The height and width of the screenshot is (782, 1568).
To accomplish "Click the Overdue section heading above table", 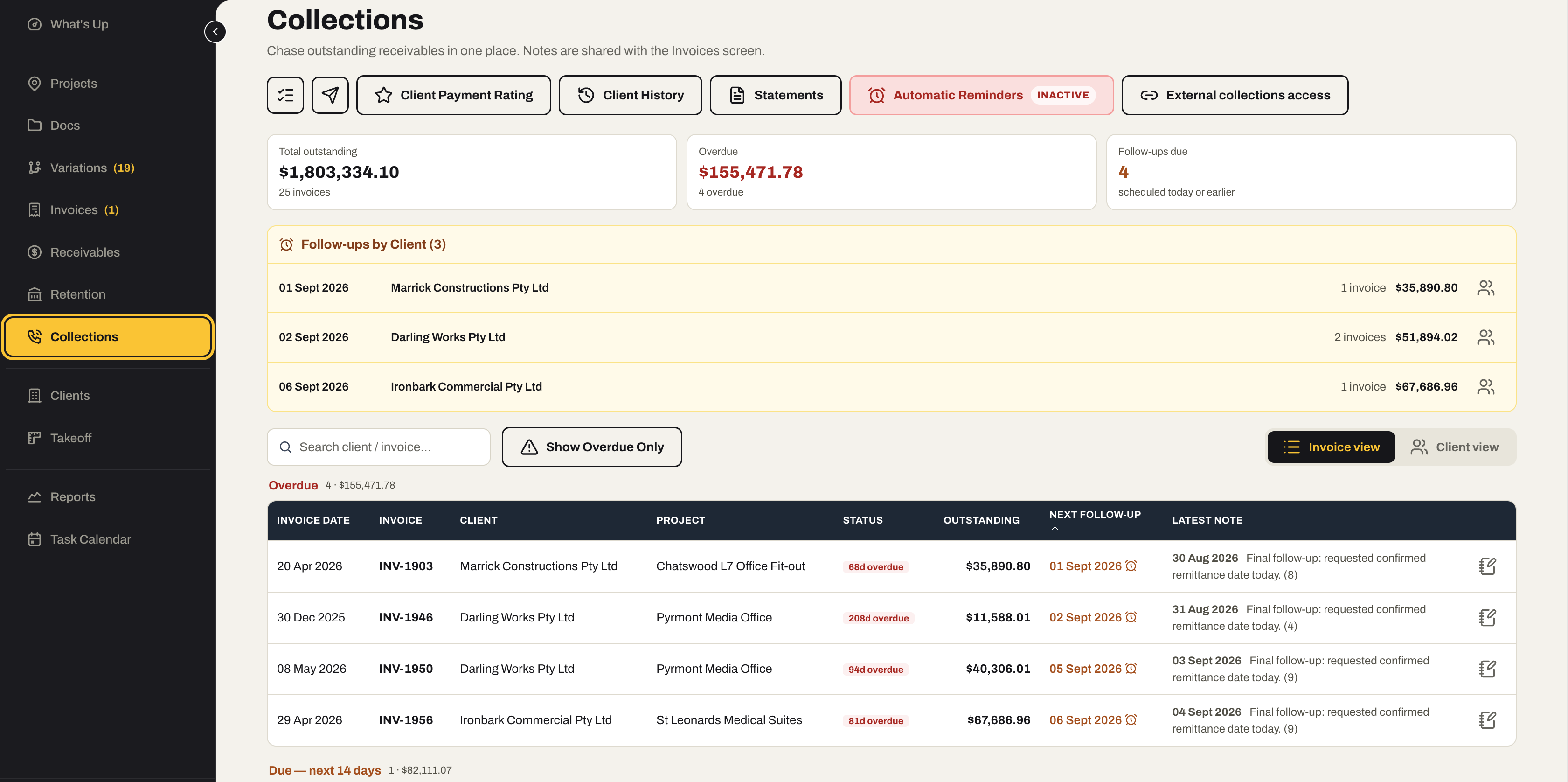I will 293,485.
